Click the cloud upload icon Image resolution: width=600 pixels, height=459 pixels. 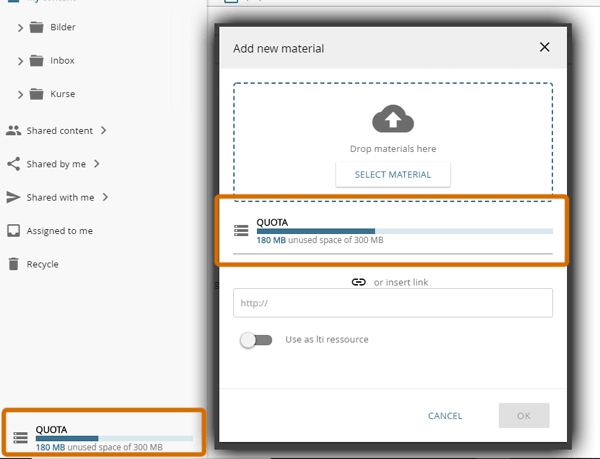[393, 121]
